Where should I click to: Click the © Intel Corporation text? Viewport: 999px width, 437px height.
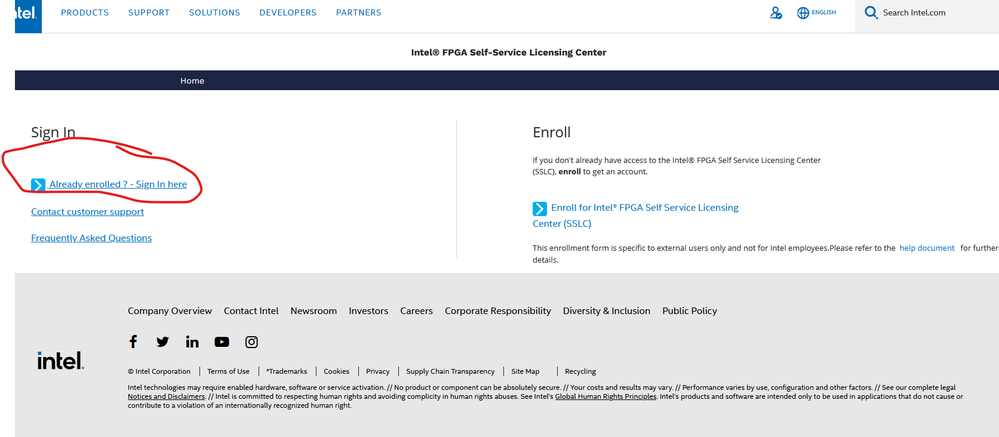click(x=159, y=371)
